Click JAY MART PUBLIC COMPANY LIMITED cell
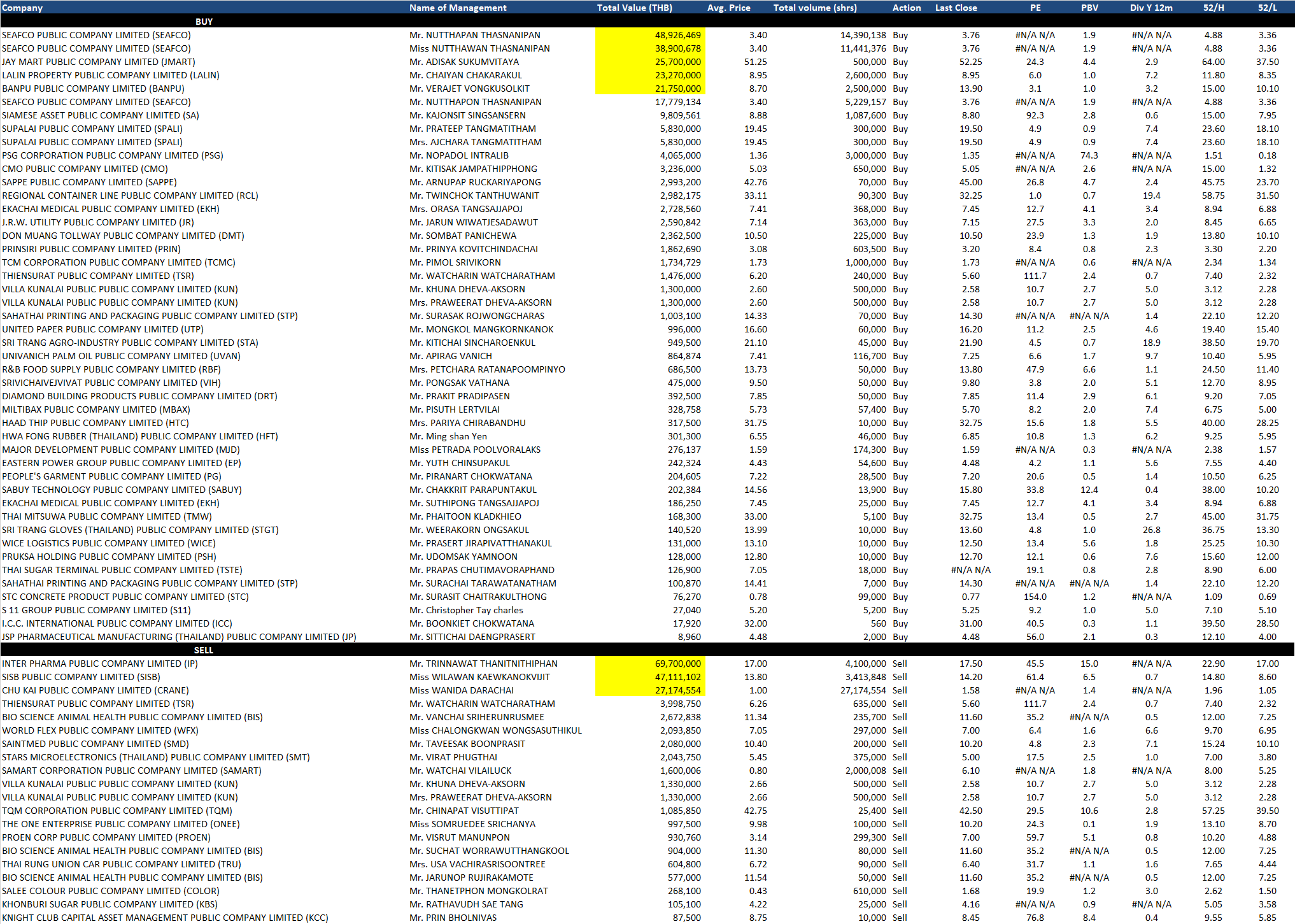The height and width of the screenshot is (924, 1295). point(99,62)
